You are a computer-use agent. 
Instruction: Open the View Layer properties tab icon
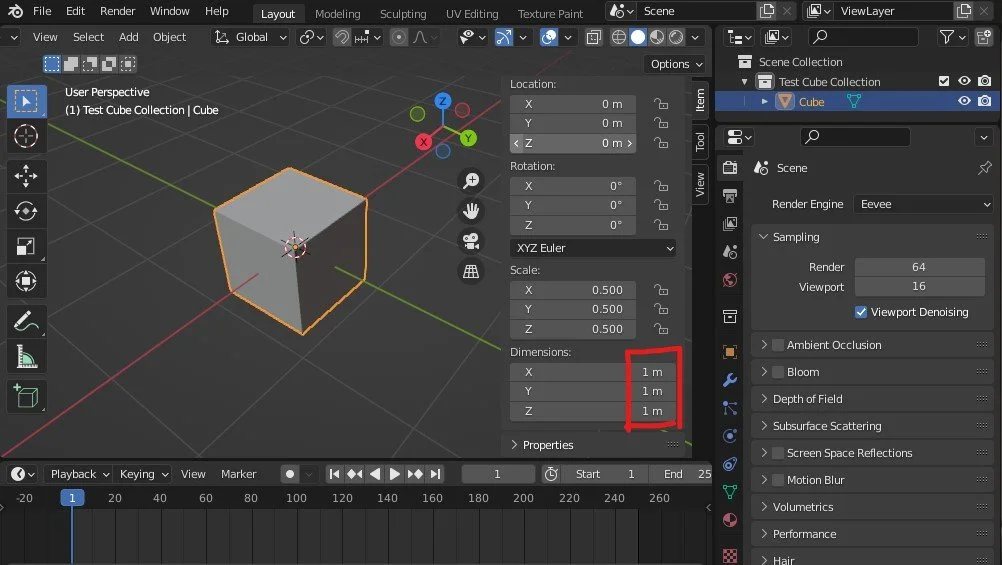[730, 224]
